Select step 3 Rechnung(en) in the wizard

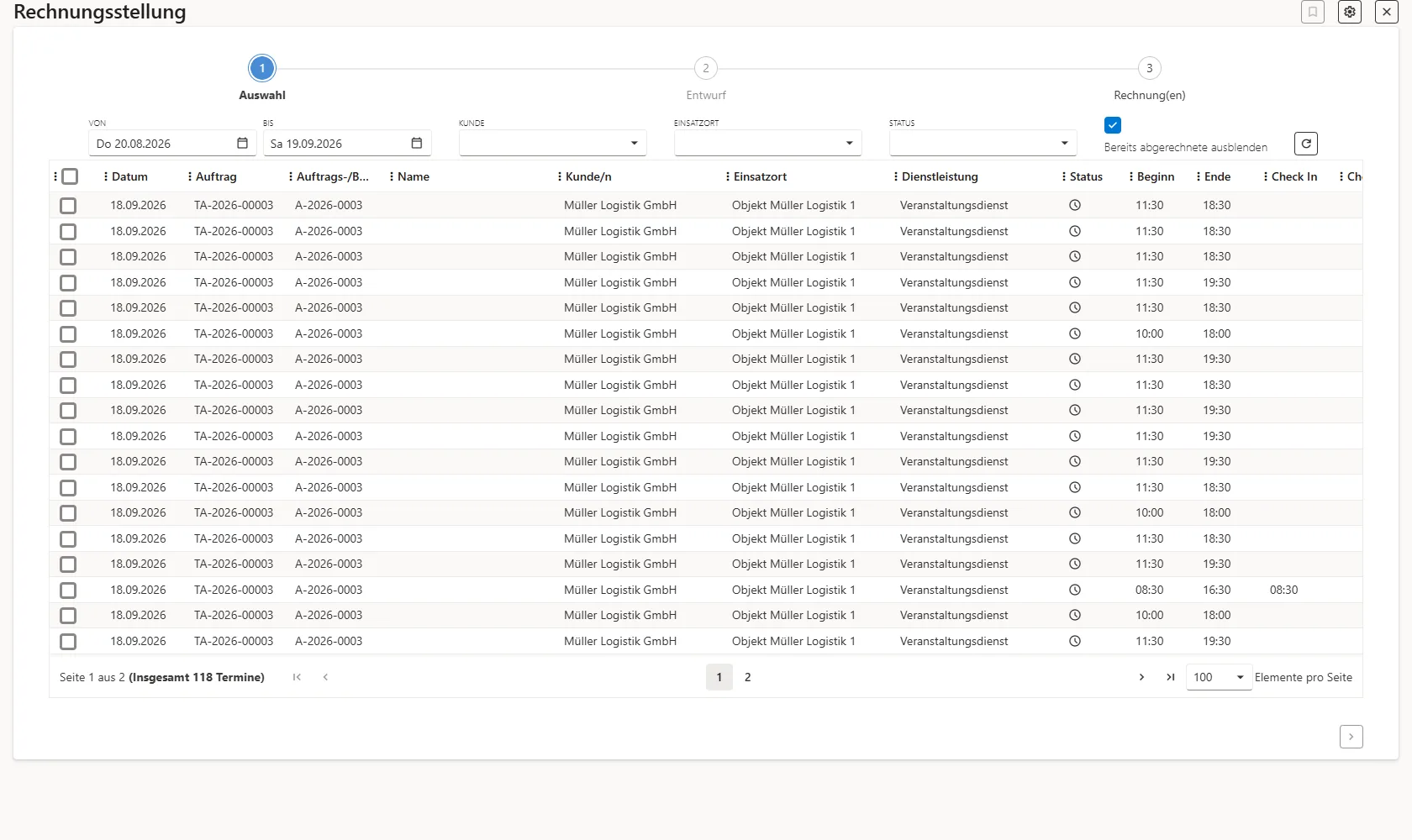tap(1150, 68)
